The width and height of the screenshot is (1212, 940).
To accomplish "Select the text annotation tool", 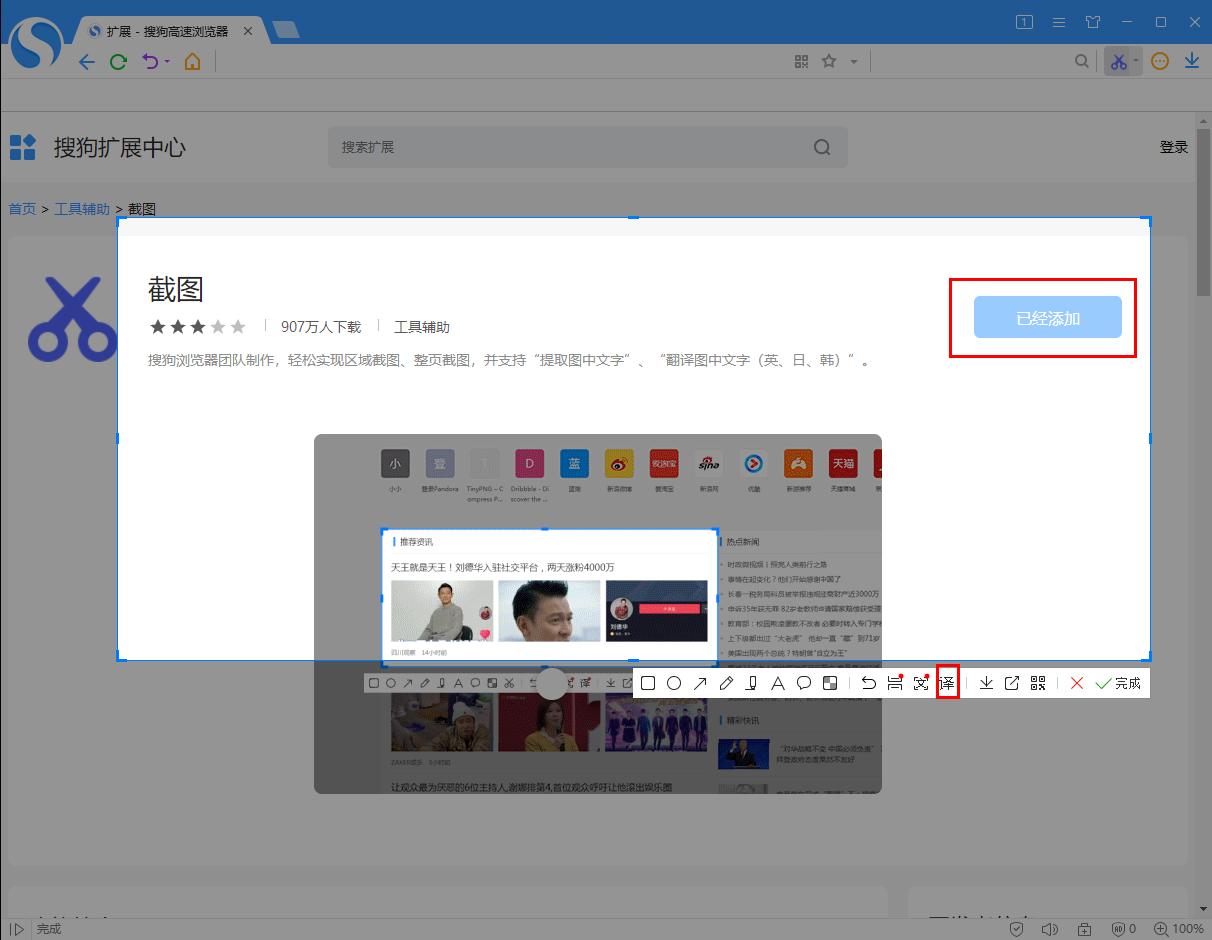I will 778,683.
